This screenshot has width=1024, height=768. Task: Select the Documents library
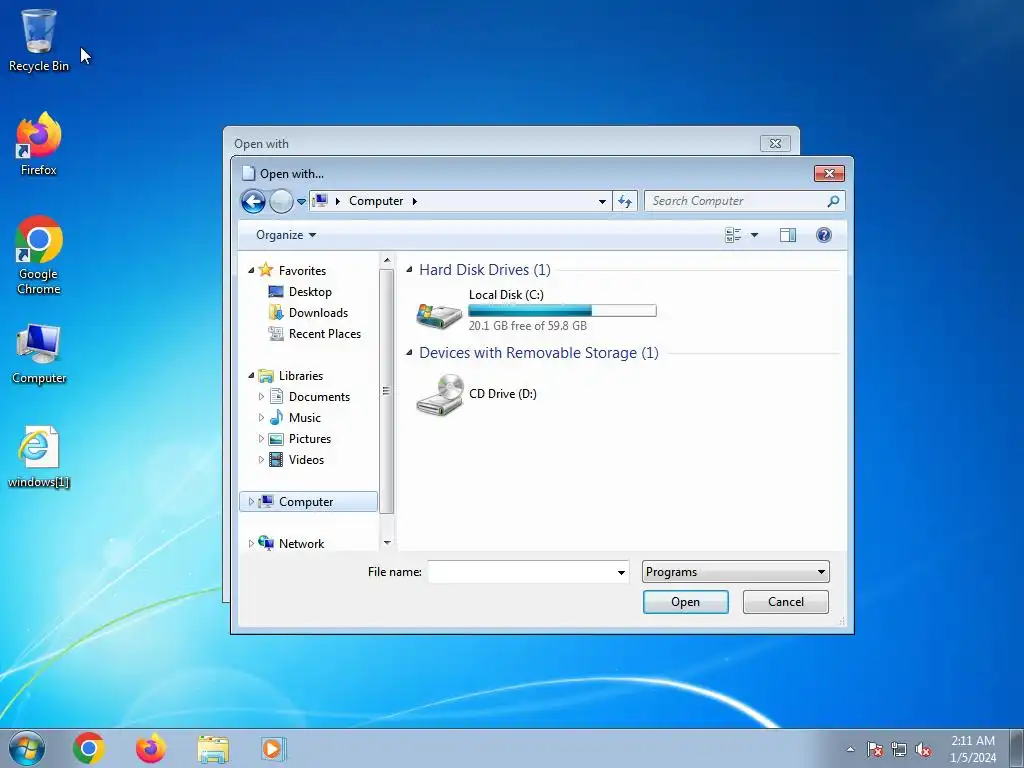319,396
